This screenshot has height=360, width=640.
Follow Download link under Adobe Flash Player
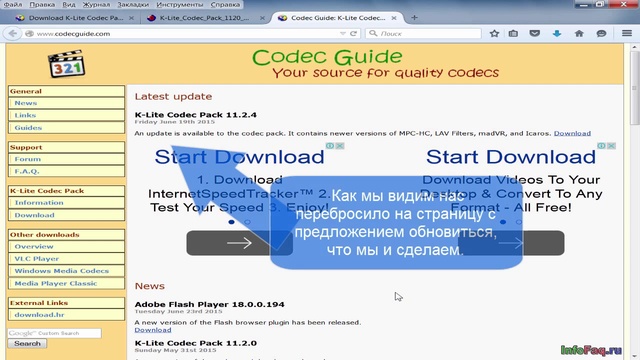pos(153,330)
